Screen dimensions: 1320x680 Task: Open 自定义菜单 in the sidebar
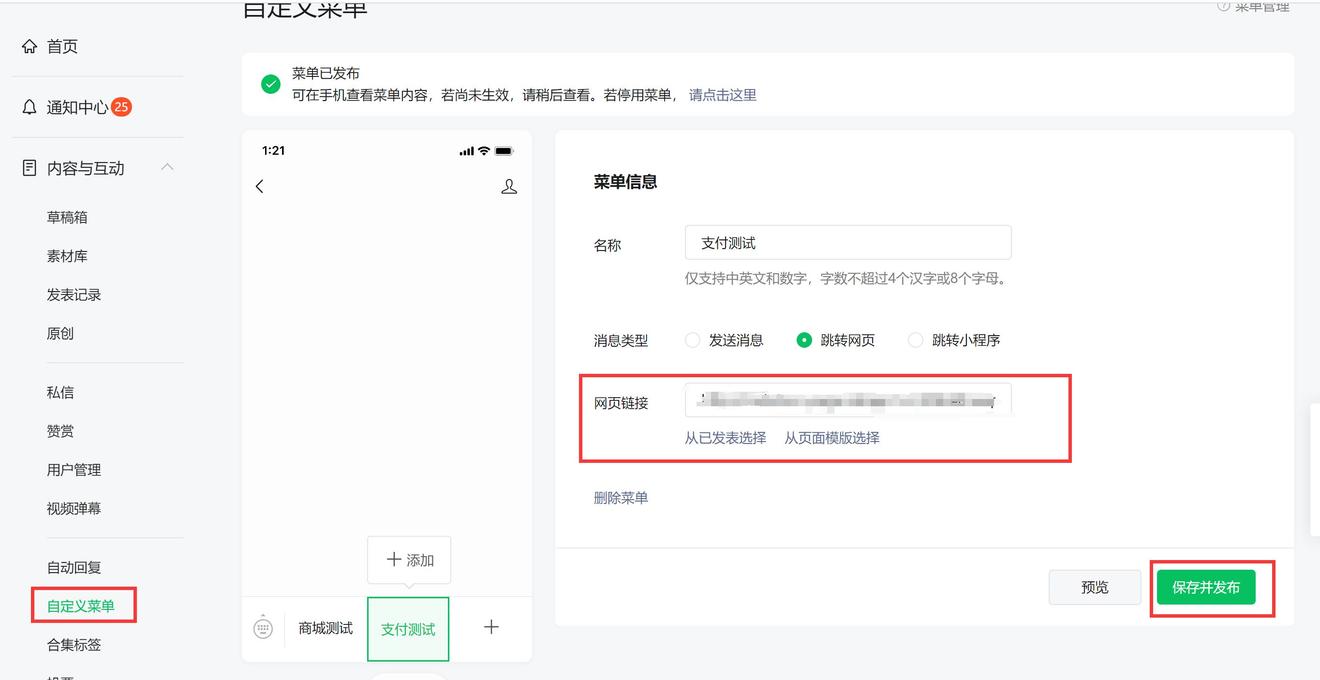[x=81, y=606]
